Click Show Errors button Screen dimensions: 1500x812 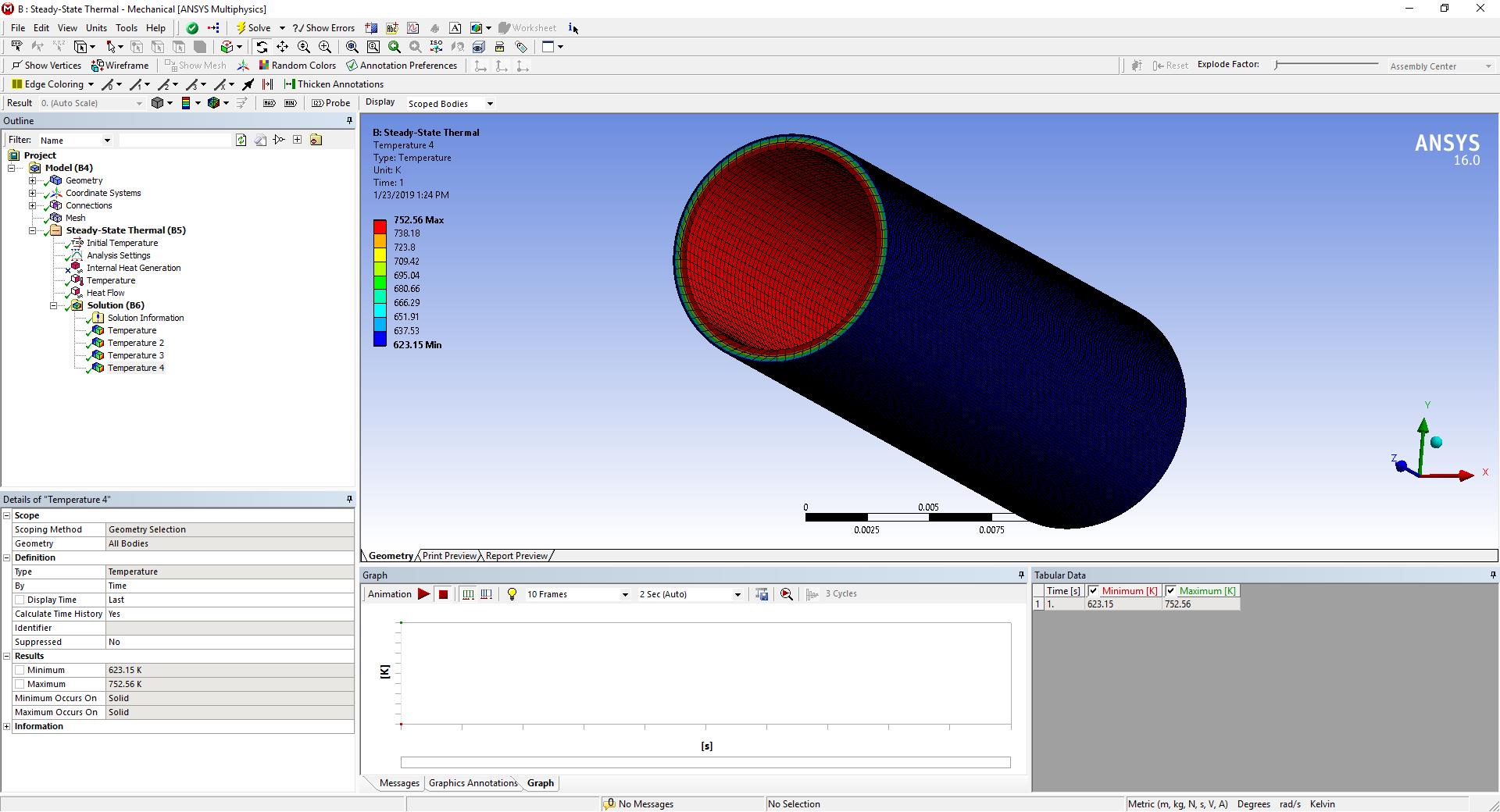click(323, 28)
